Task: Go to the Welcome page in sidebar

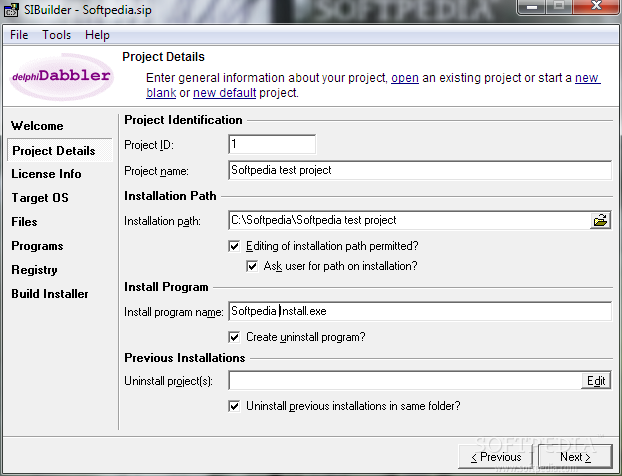Action: point(37,126)
